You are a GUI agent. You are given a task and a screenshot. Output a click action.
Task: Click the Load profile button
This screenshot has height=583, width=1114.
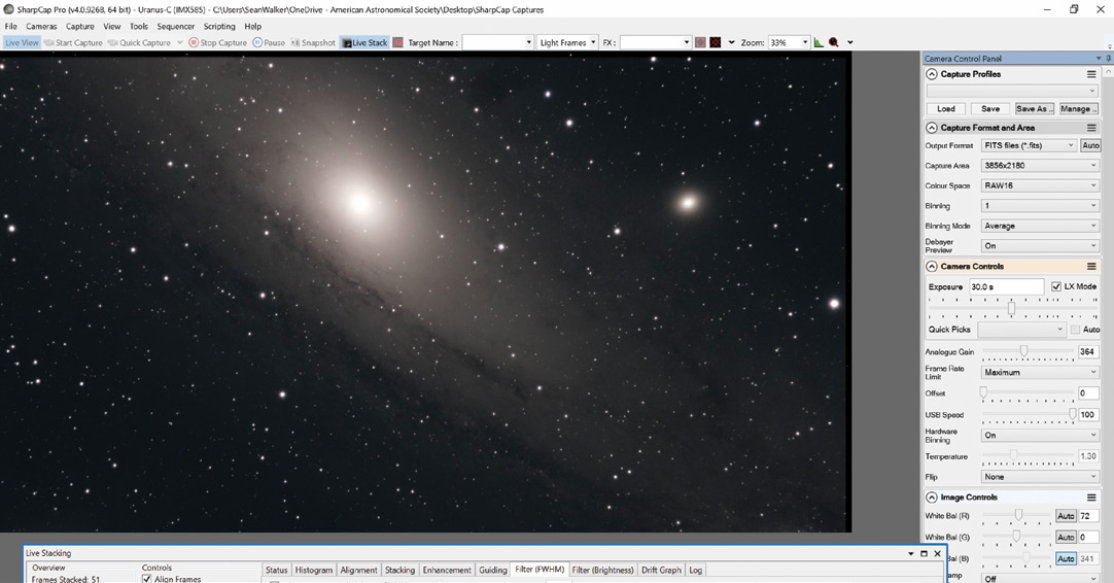click(946, 109)
